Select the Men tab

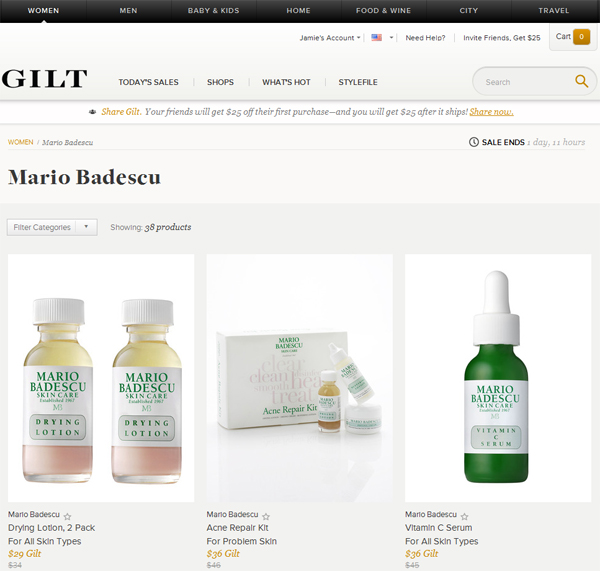[x=128, y=11]
